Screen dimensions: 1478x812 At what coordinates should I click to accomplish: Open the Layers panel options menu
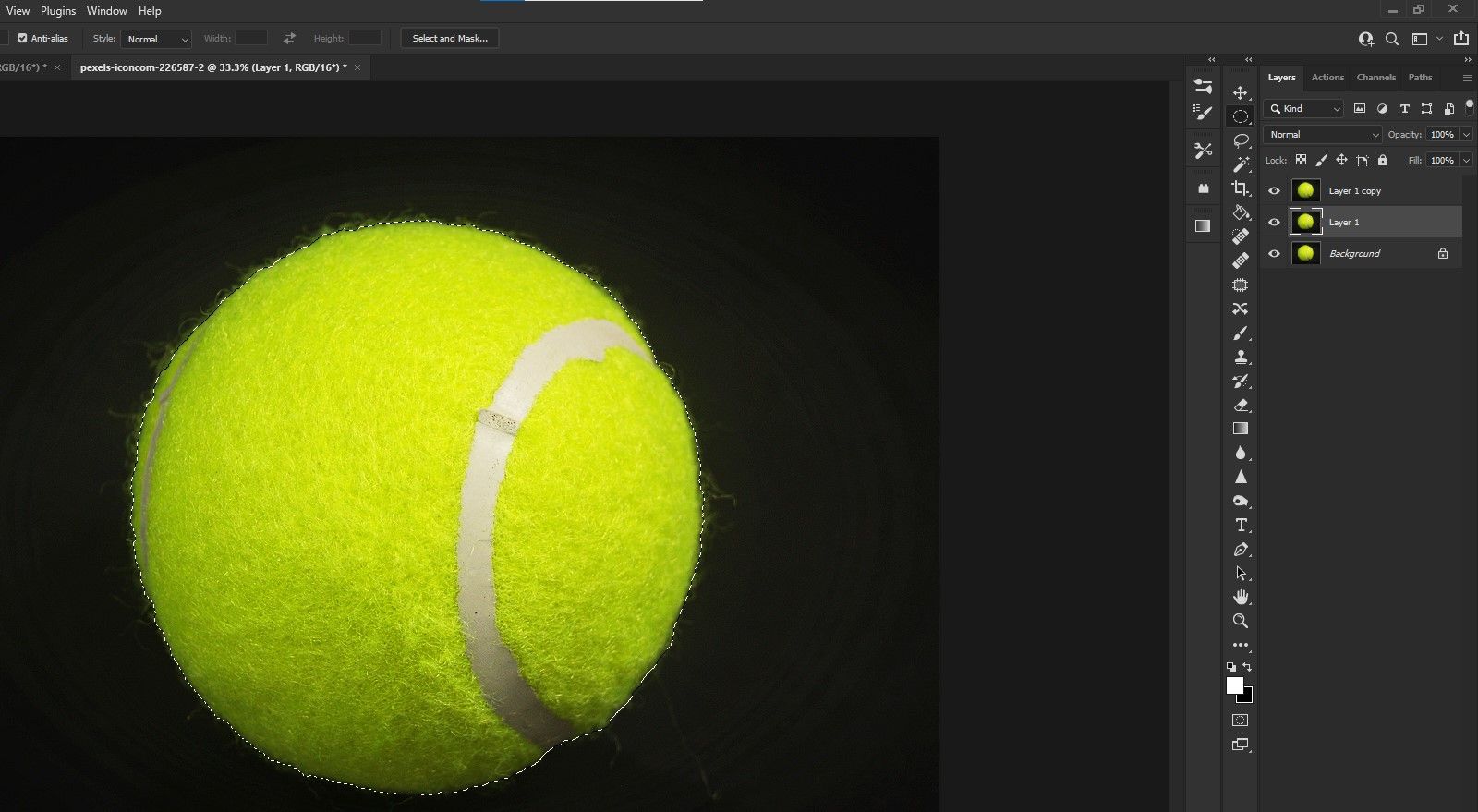1467,78
